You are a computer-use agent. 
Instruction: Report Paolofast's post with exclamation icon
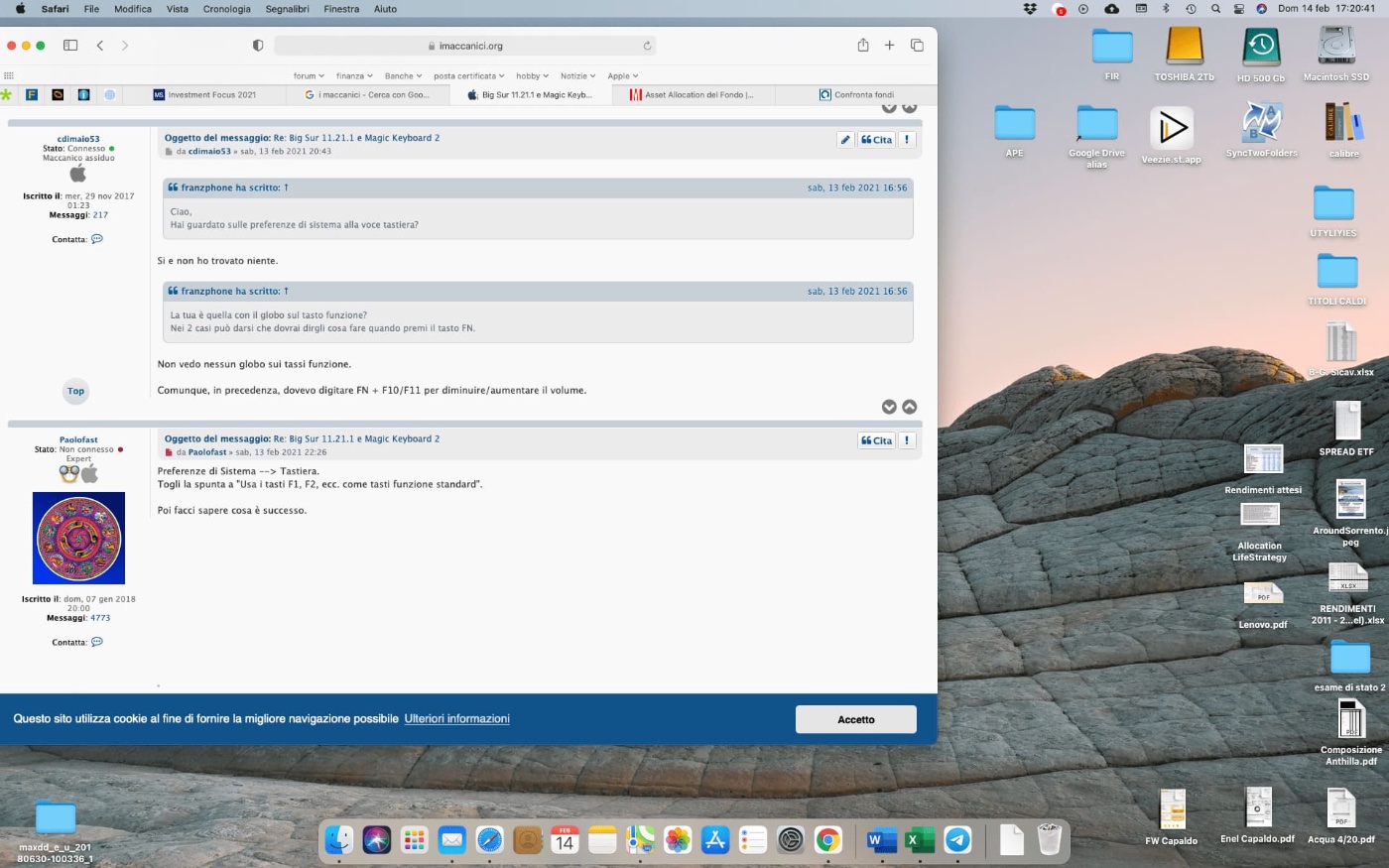point(907,440)
